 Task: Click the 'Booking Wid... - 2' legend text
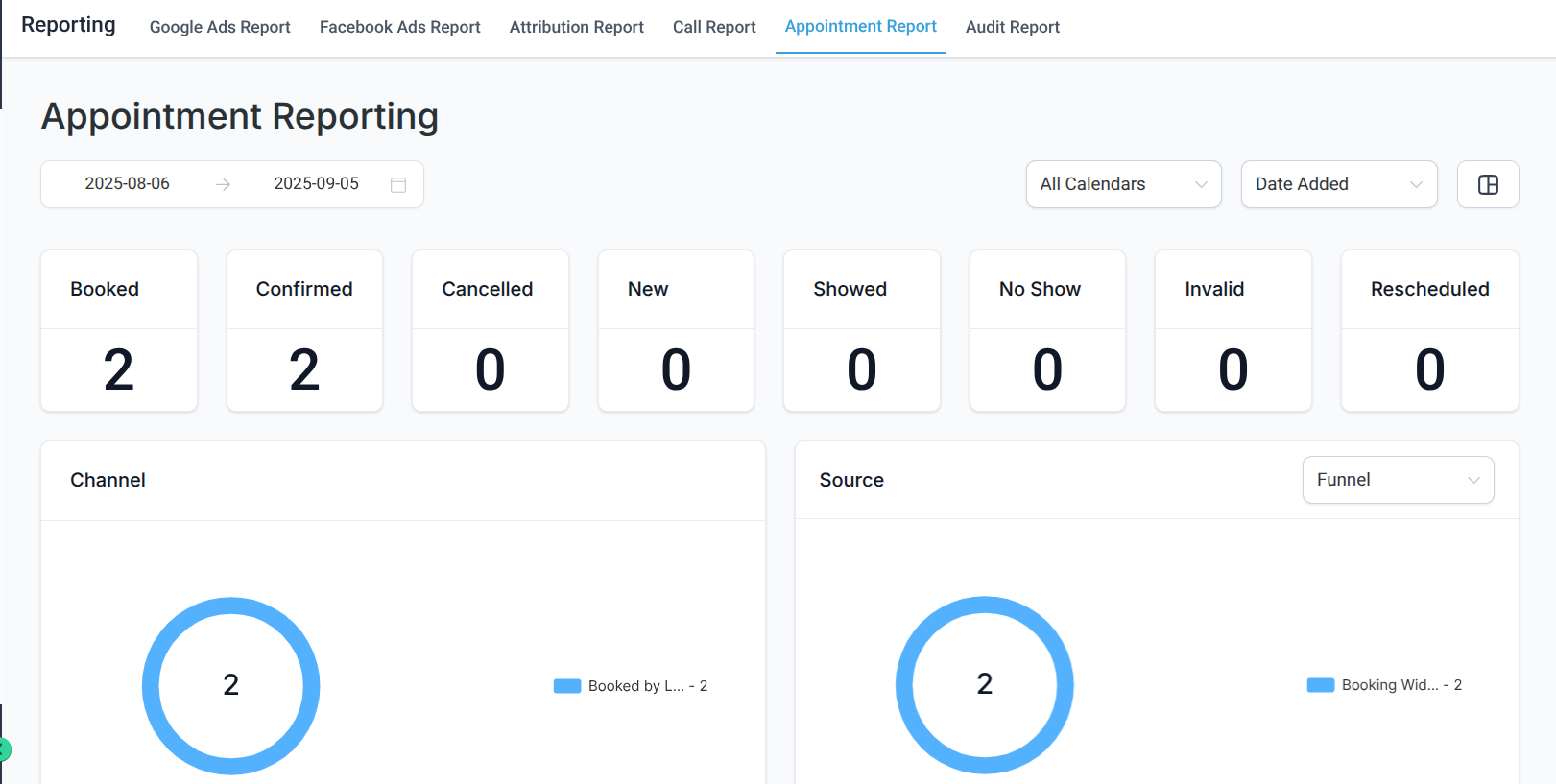(1401, 685)
